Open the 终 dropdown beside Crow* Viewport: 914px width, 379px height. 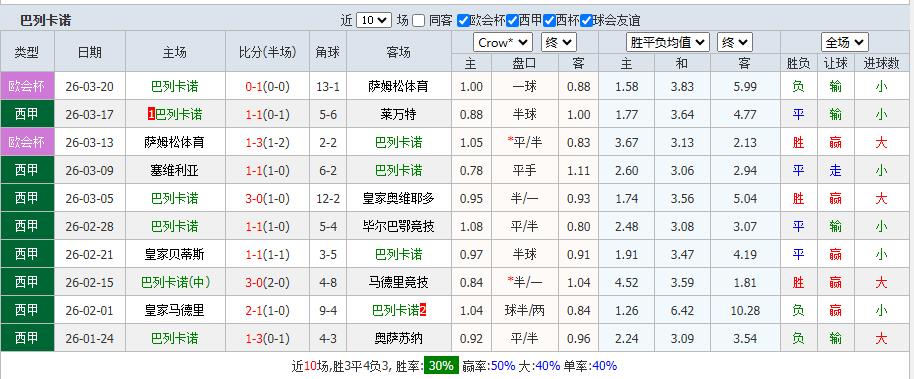click(x=558, y=43)
